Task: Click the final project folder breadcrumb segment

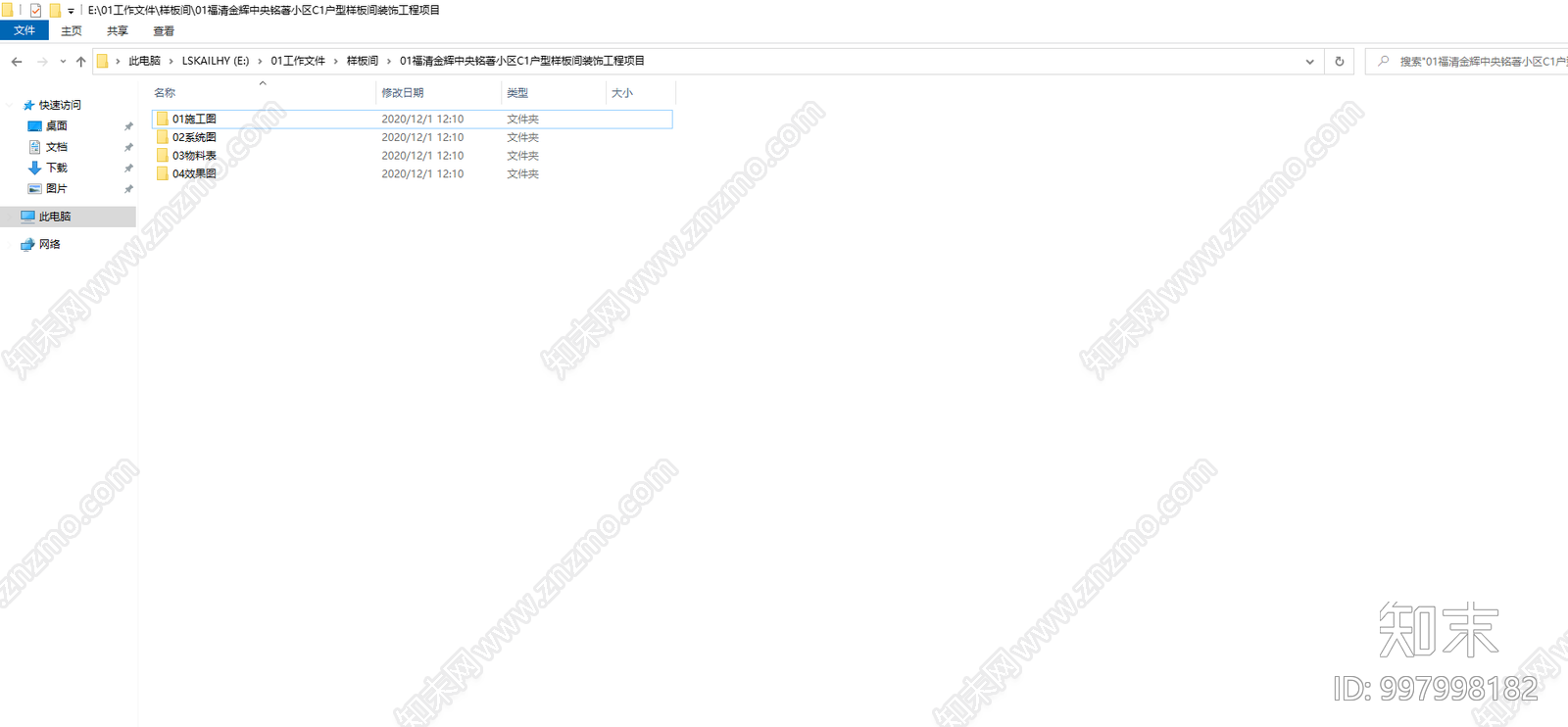Action: [x=522, y=61]
